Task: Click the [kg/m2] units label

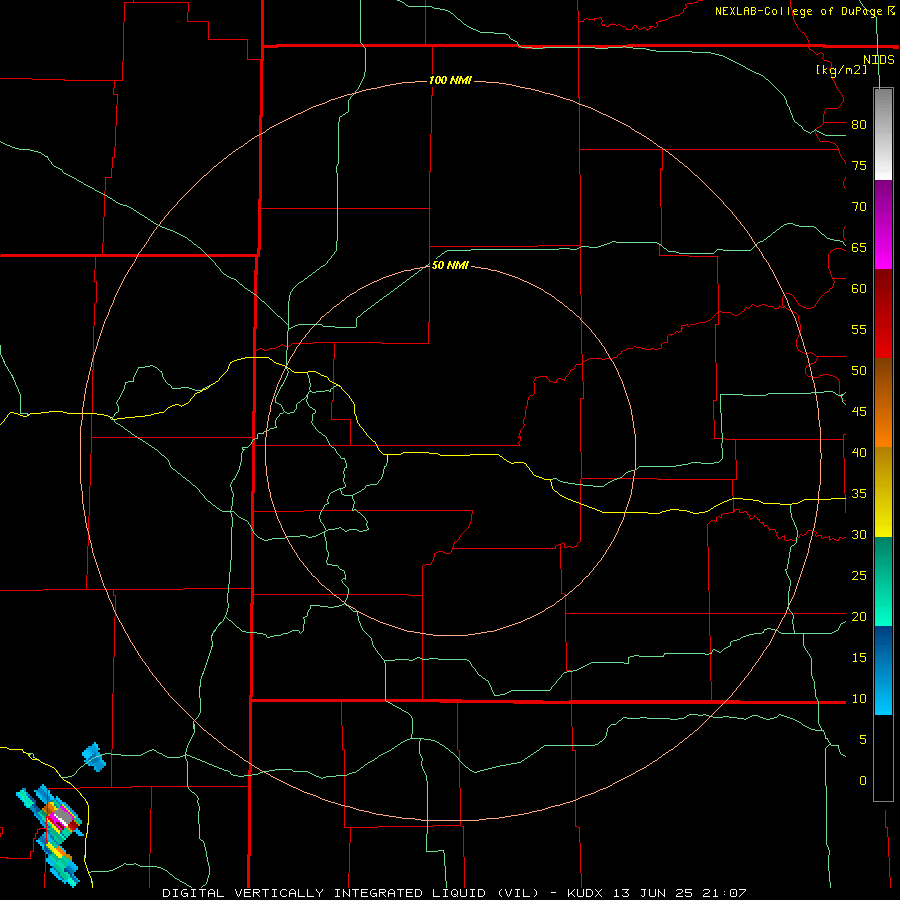Action: pyautogui.click(x=841, y=70)
